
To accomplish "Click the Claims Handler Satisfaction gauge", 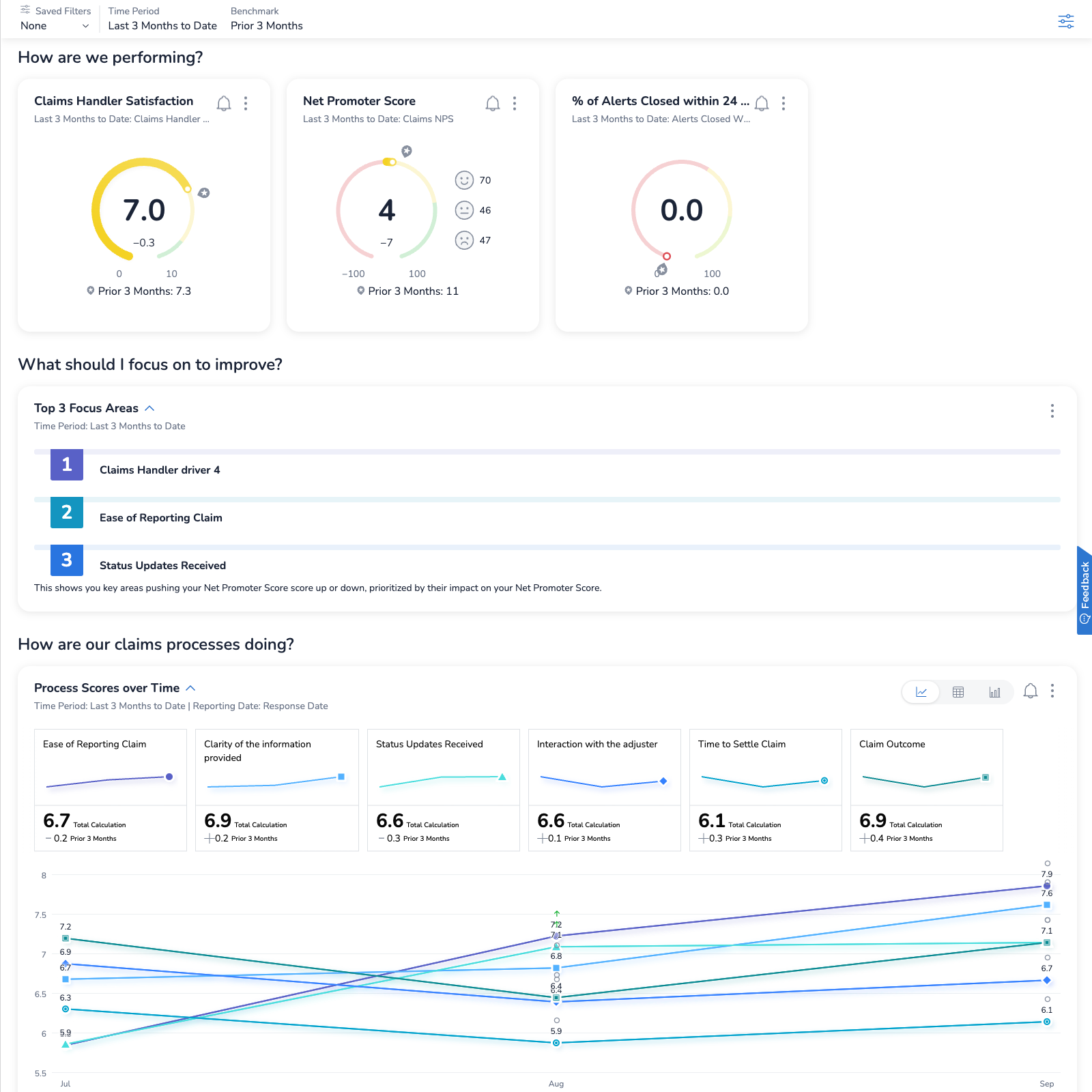I will coord(144,210).
